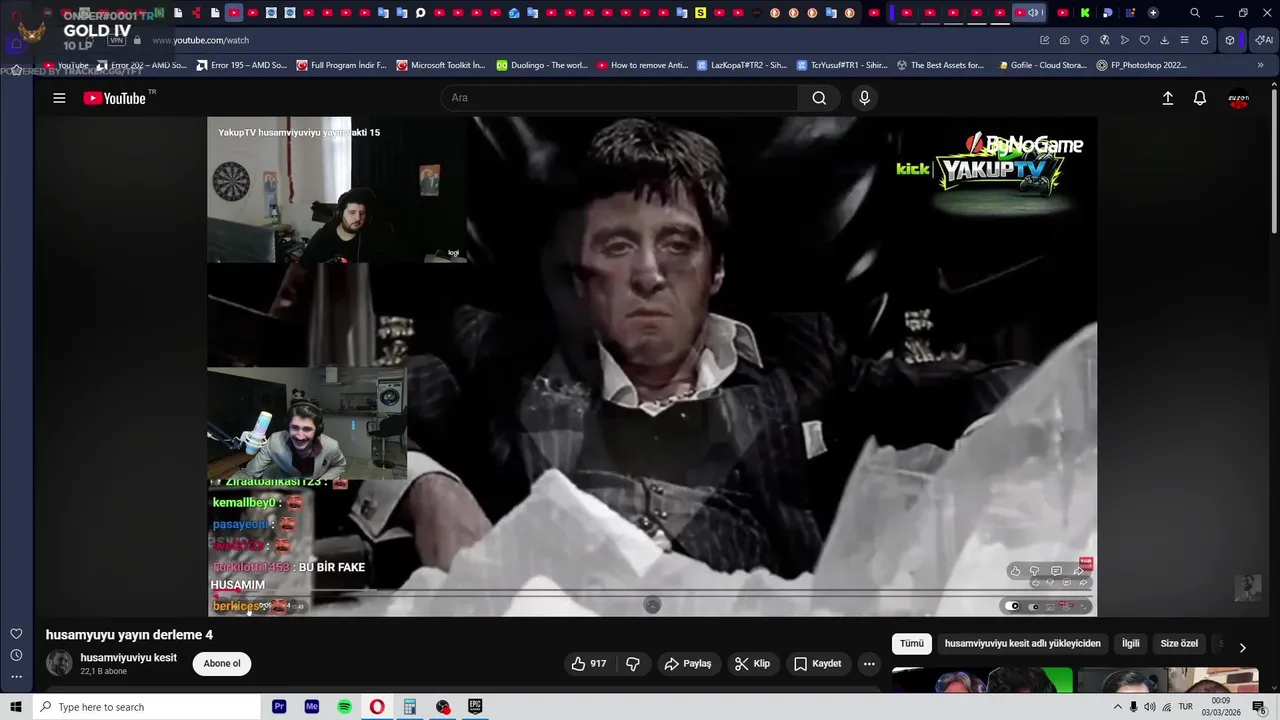Show more filter chips with right chevron
The height and width of the screenshot is (720, 1280).
tap(1242, 647)
